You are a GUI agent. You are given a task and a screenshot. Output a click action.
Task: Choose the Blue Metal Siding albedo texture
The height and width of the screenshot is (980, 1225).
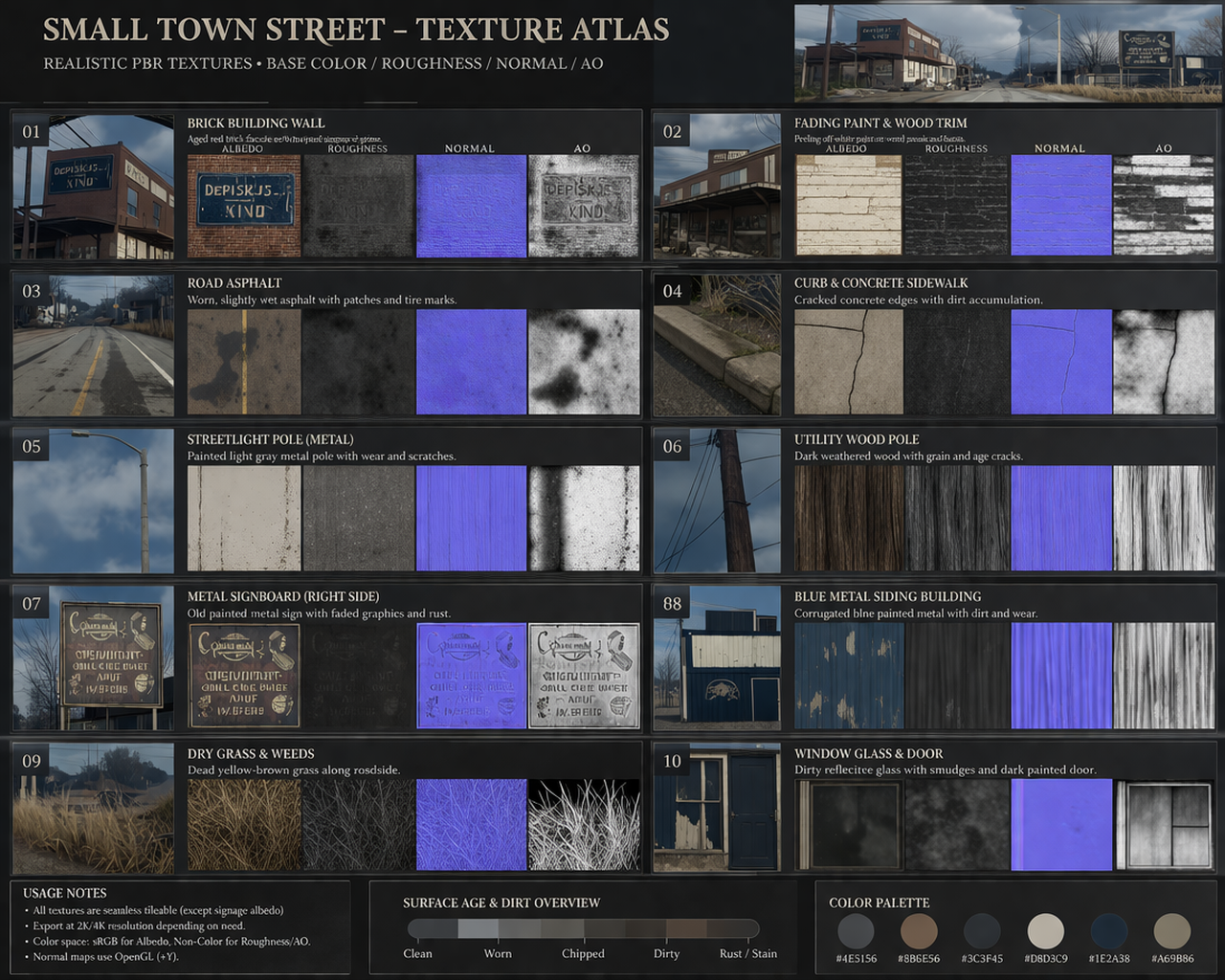(x=848, y=676)
